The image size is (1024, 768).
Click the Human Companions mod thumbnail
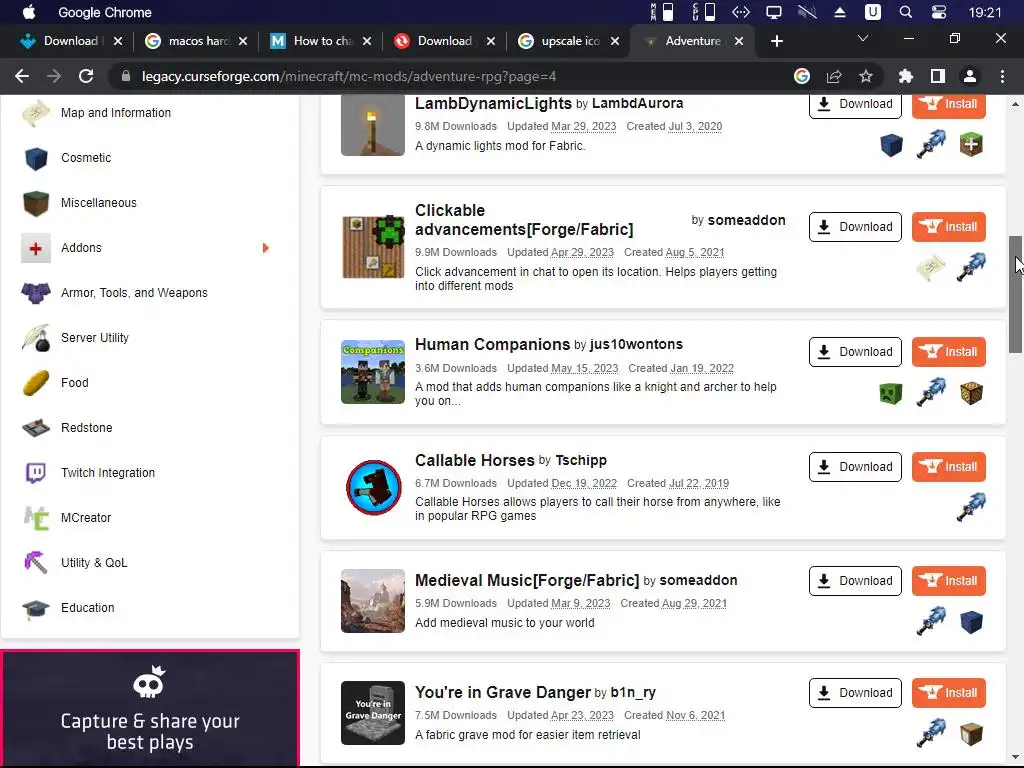(x=373, y=372)
